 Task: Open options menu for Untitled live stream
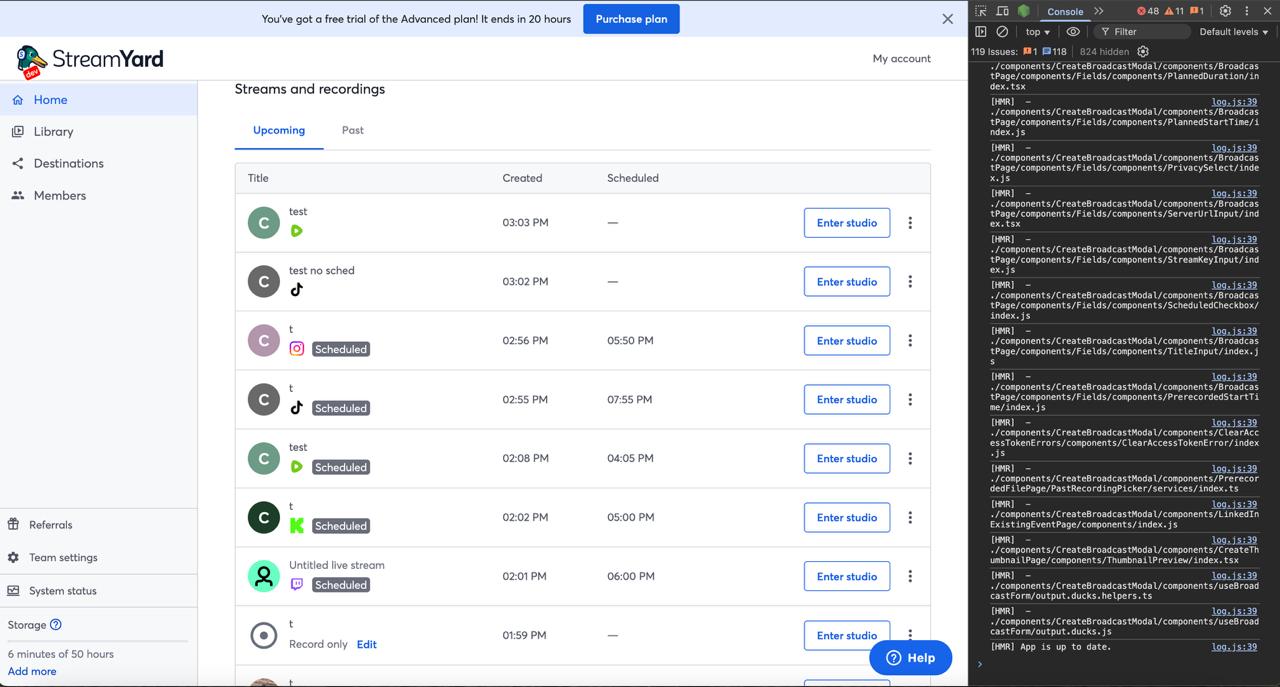coord(910,577)
